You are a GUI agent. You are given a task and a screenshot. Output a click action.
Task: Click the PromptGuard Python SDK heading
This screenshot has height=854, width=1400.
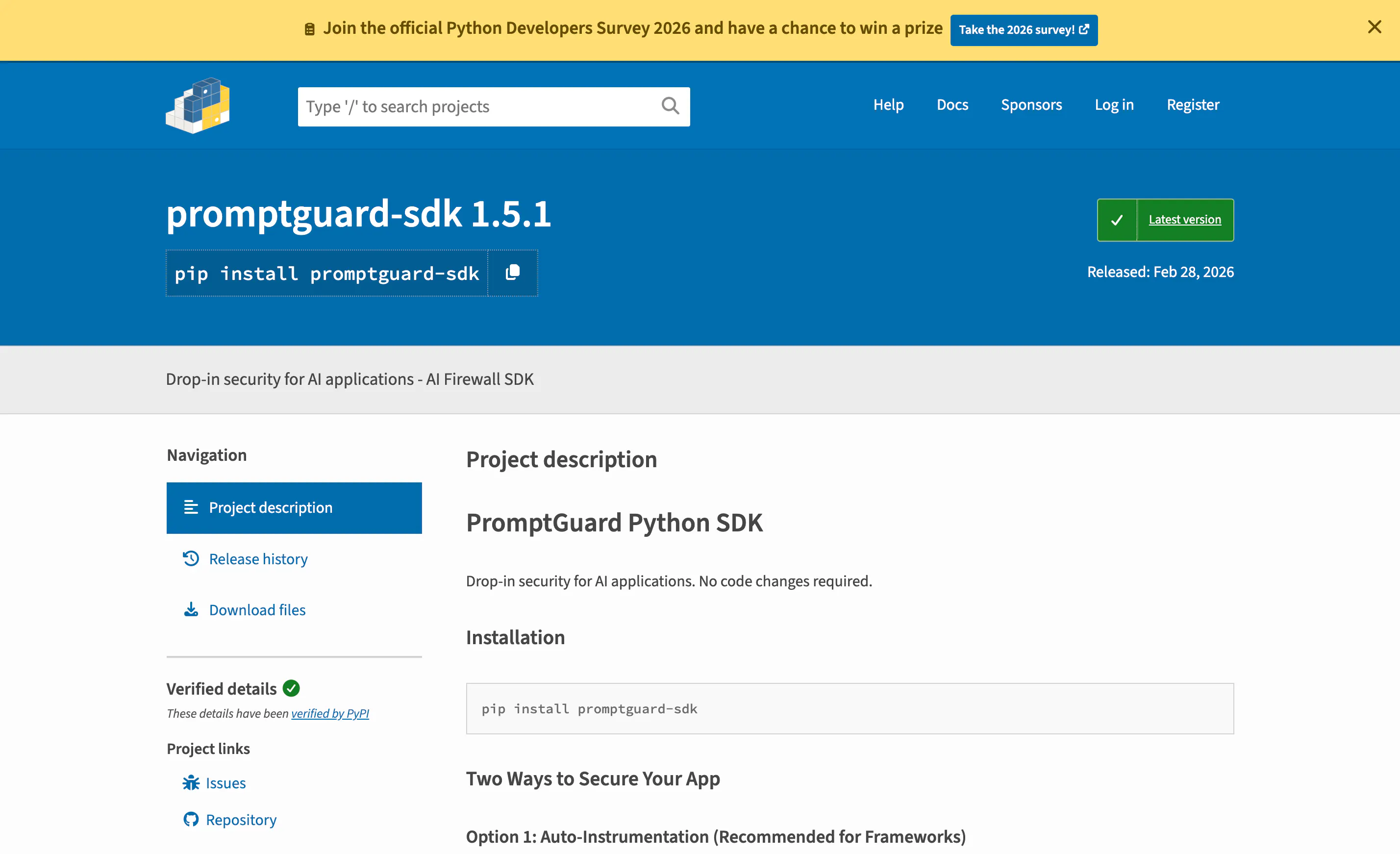pyautogui.click(x=614, y=523)
